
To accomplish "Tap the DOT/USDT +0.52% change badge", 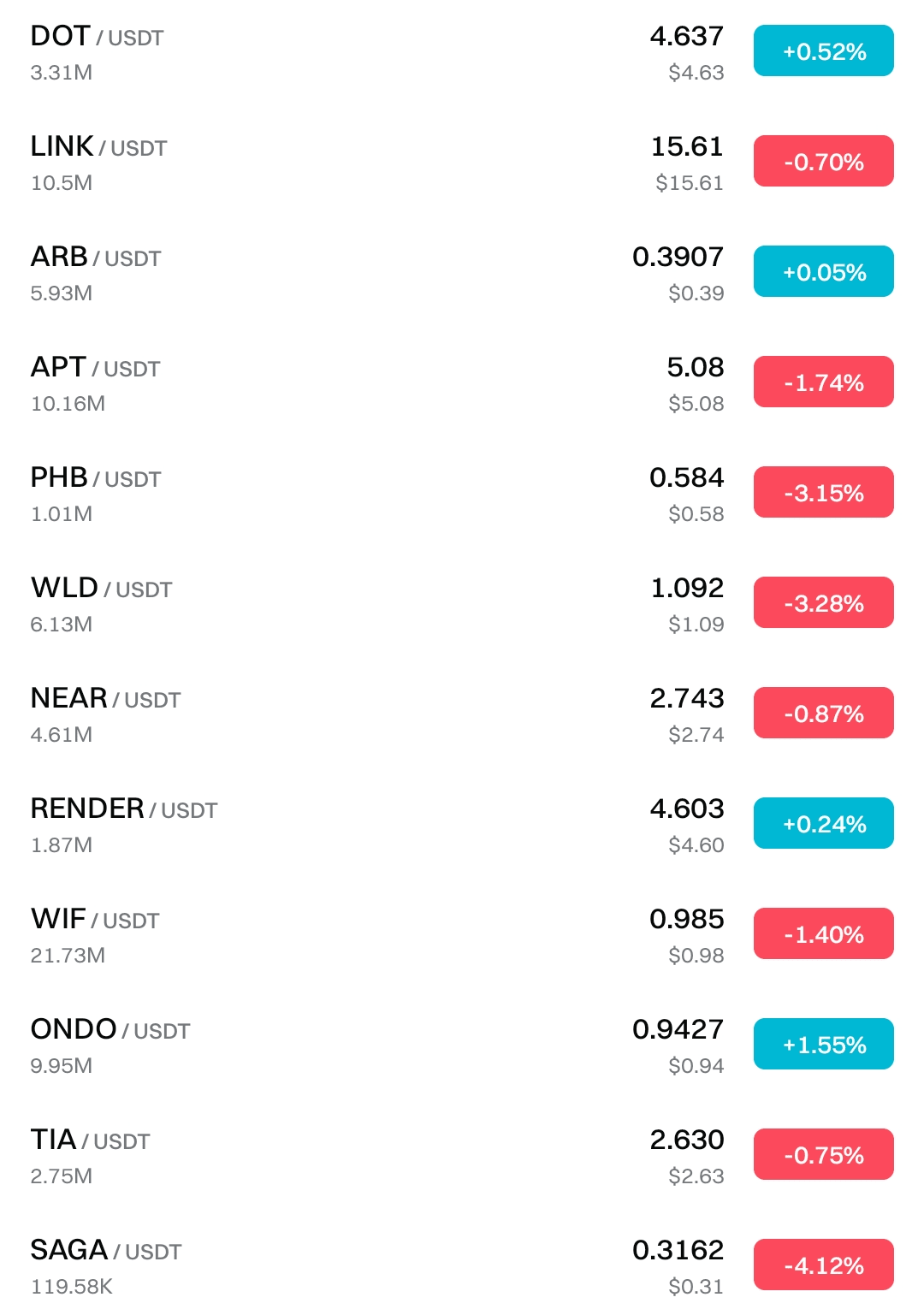I will pos(823,51).
